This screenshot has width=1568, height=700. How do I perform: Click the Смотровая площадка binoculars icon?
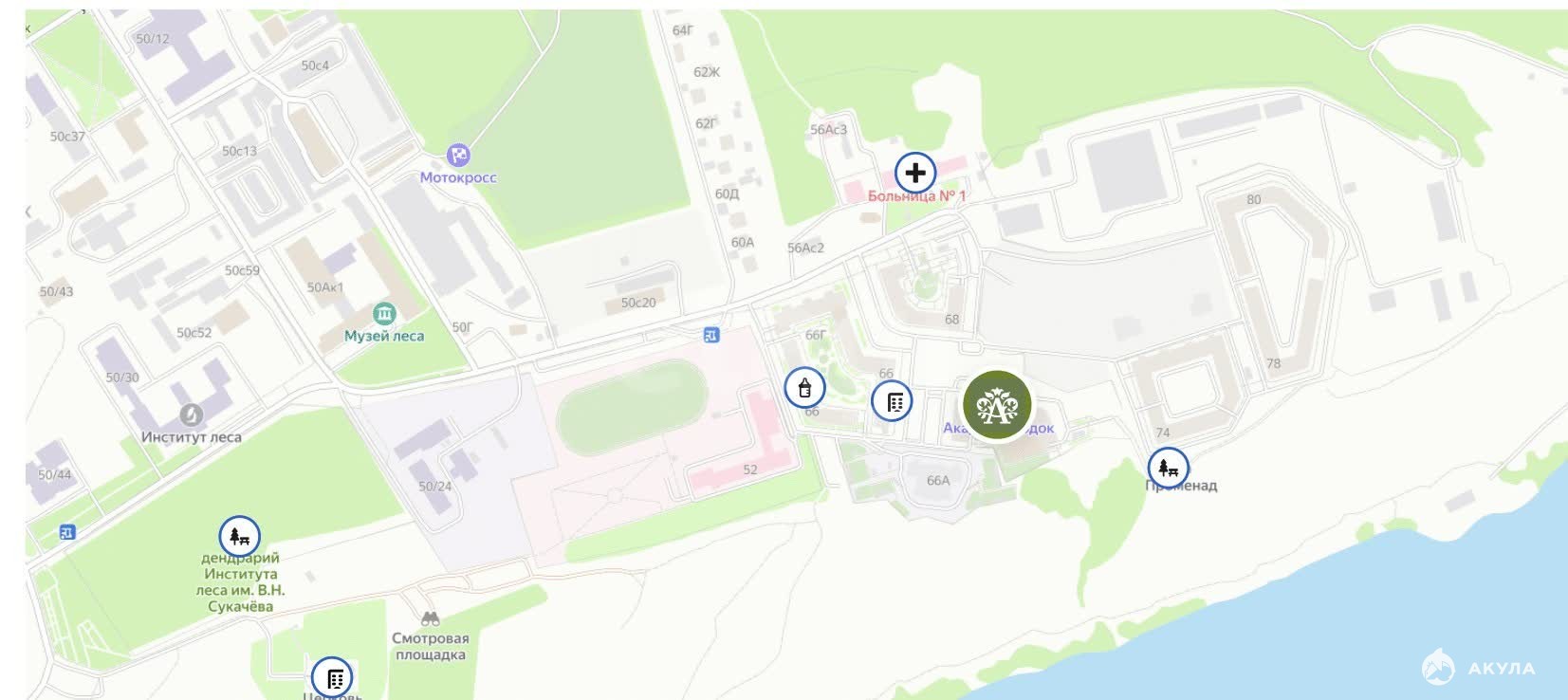[x=431, y=619]
